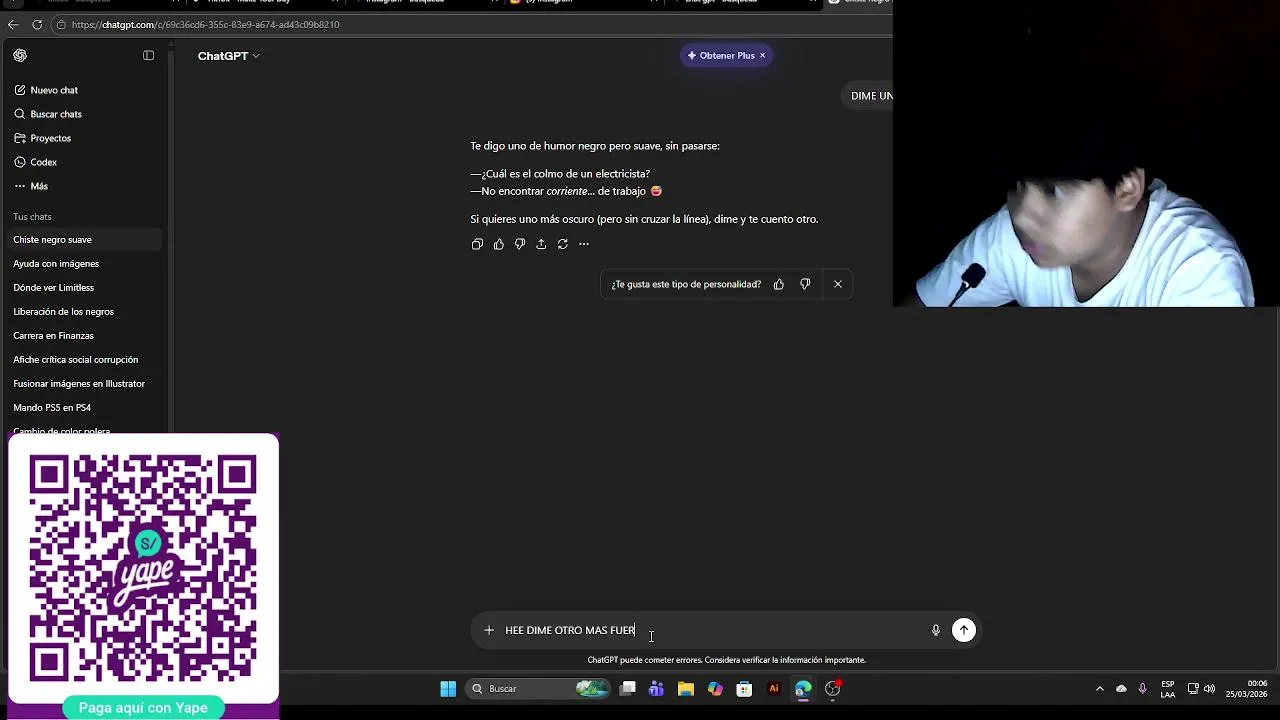Viewport: 1280px width, 720px height.
Task: Click the 'DIME UN' user message bubble
Action: (x=869, y=96)
